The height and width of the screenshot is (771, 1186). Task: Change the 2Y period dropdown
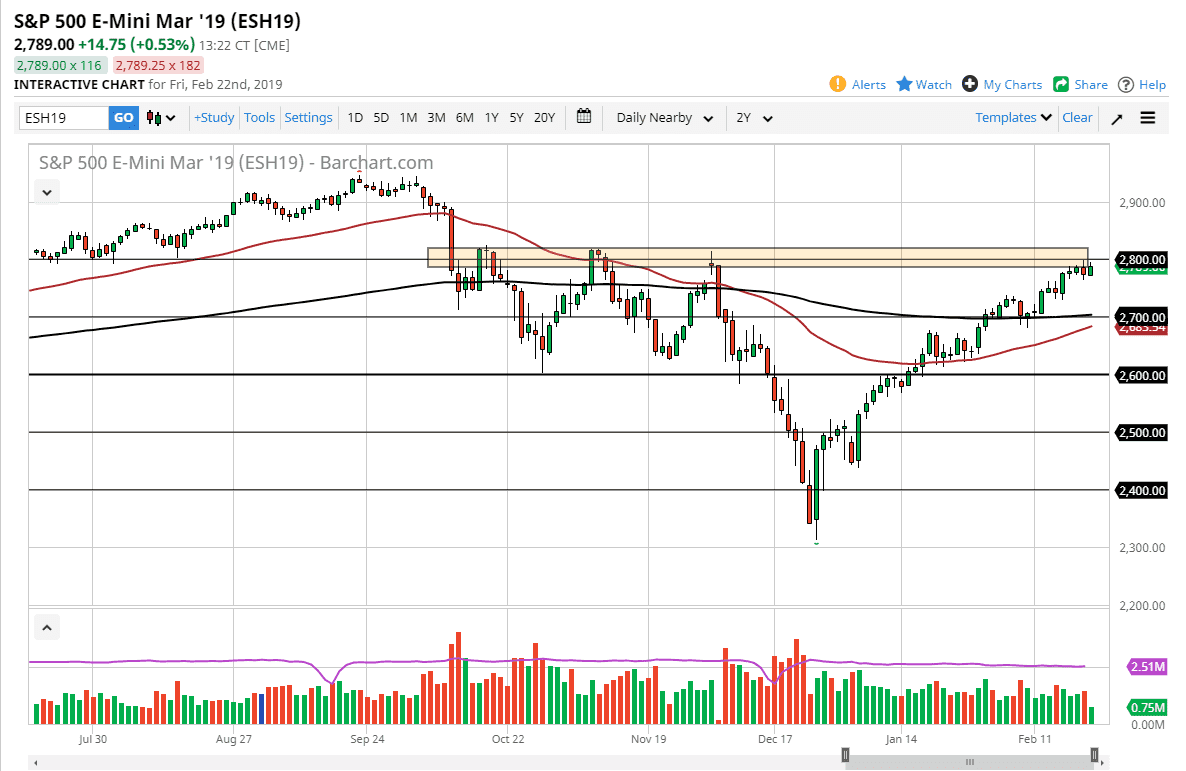pyautogui.click(x=753, y=117)
